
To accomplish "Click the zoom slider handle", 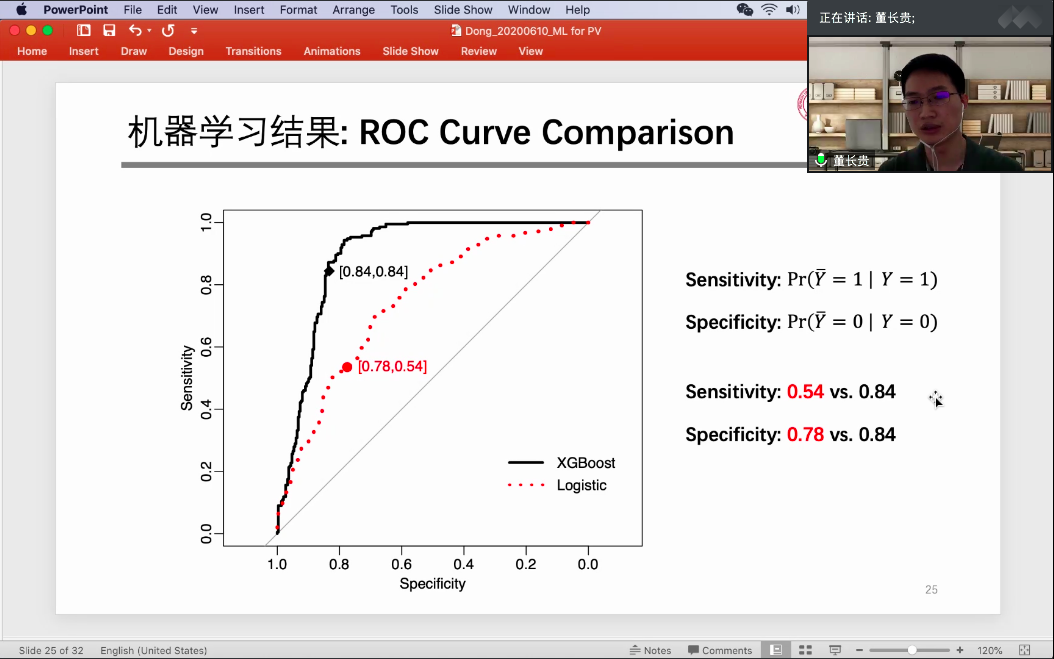I will point(912,650).
